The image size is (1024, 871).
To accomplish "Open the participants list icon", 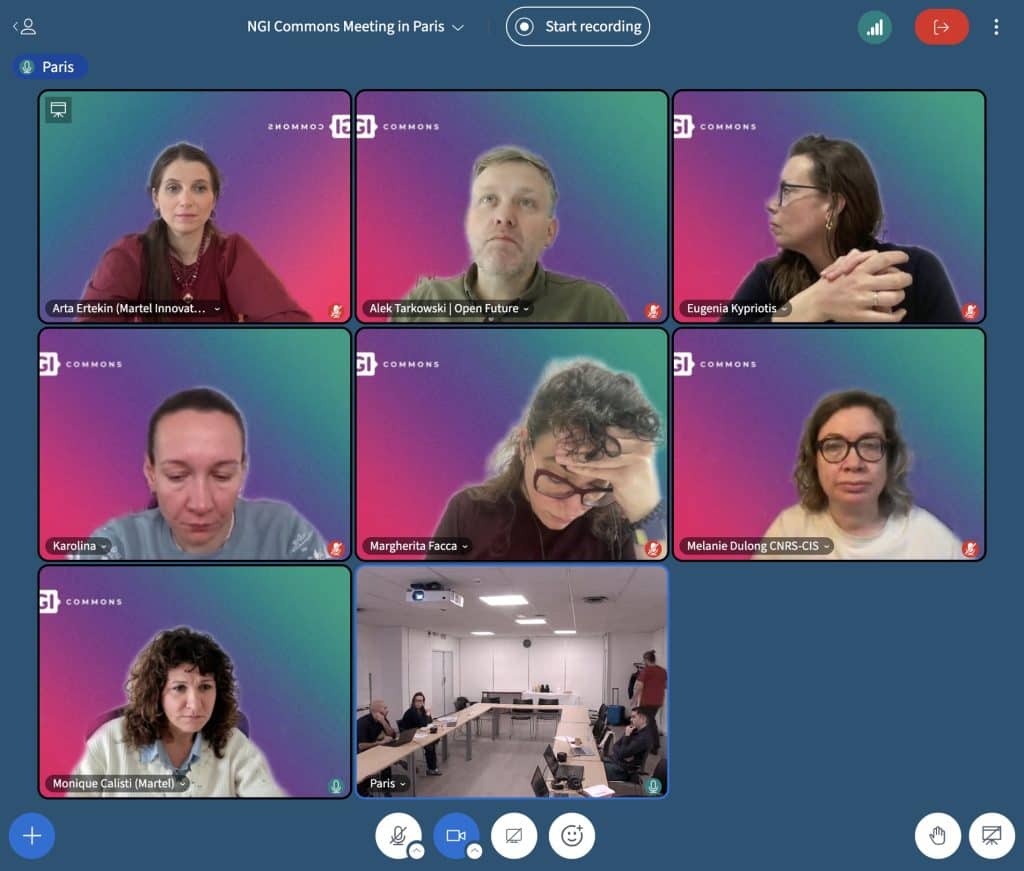I will point(25,27).
